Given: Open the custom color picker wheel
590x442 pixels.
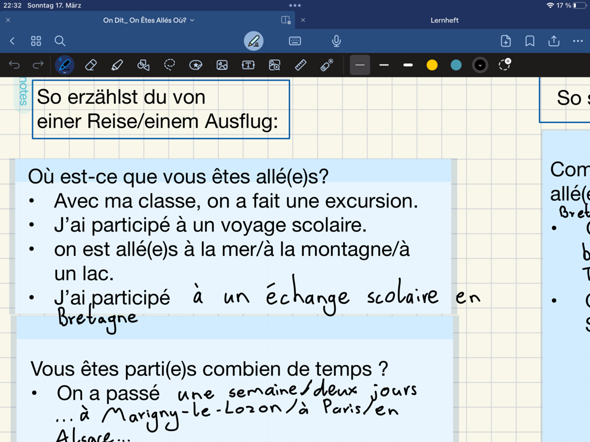Looking at the screenshot, I should pos(505,65).
